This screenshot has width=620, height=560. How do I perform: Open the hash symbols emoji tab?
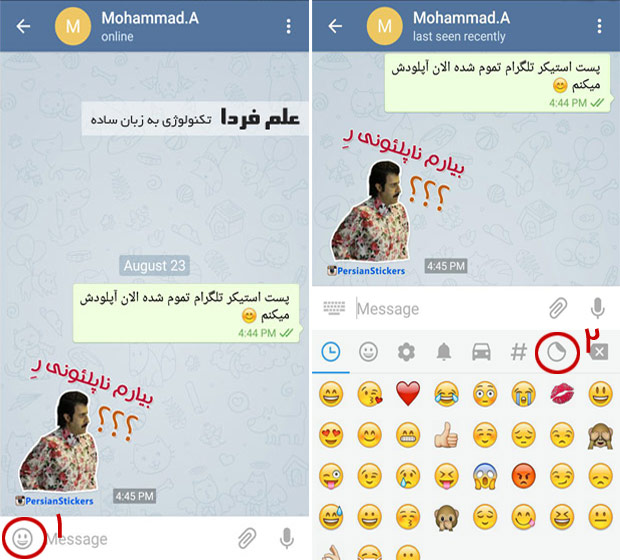(519, 352)
